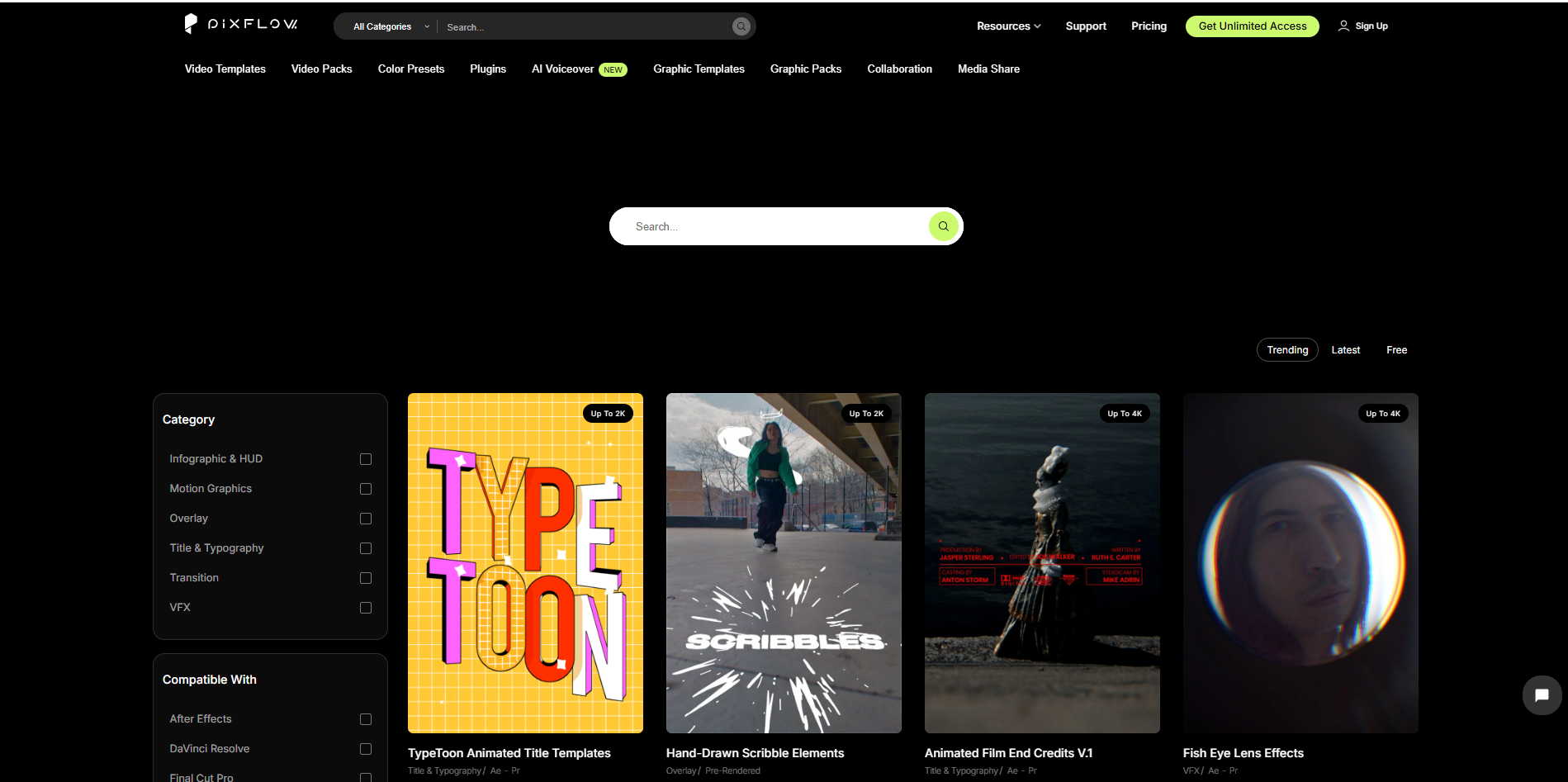Click the person icon next to Sign Up
The width and height of the screenshot is (1568, 782).
pos(1342,26)
